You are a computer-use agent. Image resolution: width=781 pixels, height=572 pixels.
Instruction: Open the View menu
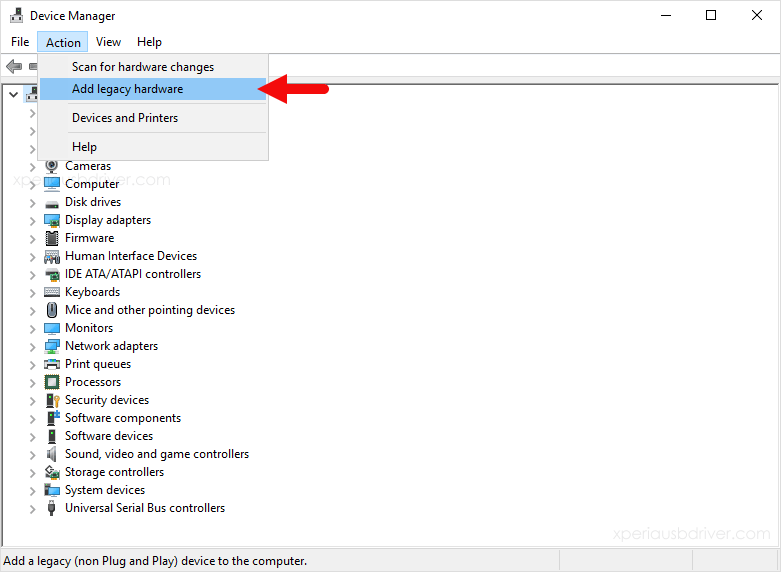pyautogui.click(x=108, y=42)
